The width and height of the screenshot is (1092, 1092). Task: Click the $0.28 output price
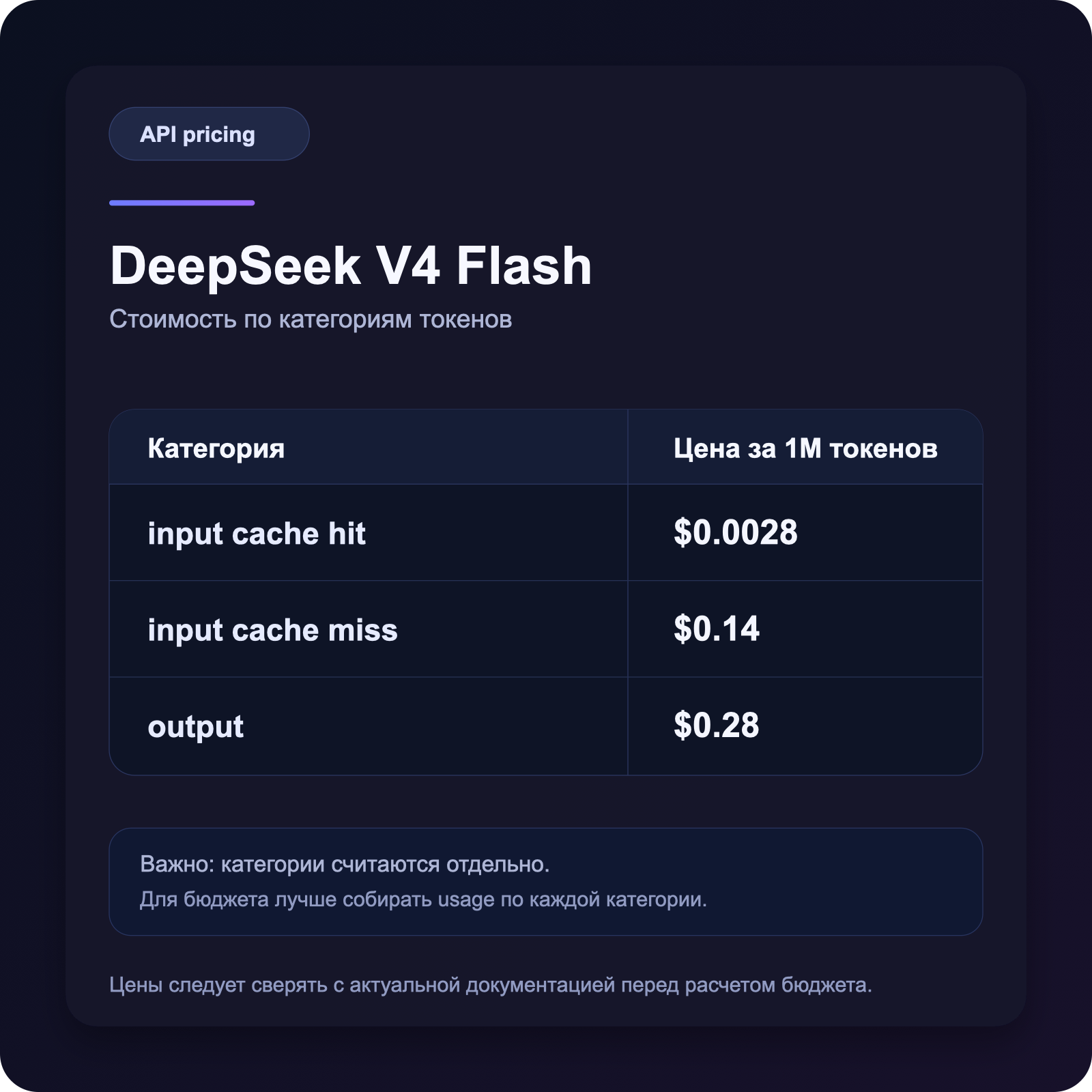[x=716, y=725]
